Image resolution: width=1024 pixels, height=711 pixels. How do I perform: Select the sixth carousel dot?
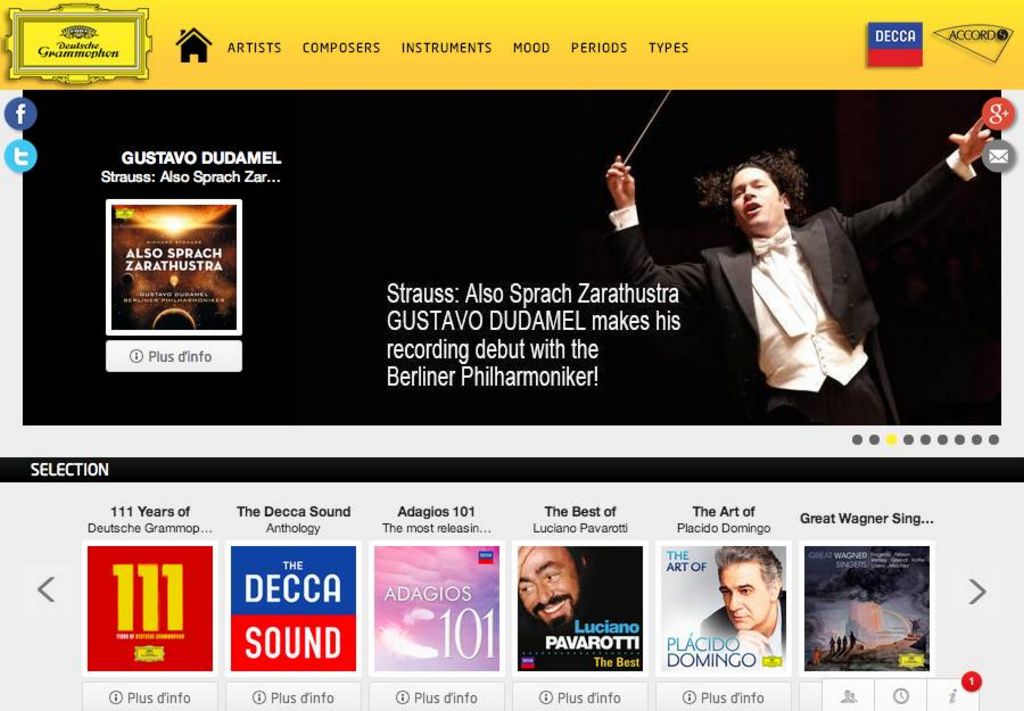click(942, 440)
